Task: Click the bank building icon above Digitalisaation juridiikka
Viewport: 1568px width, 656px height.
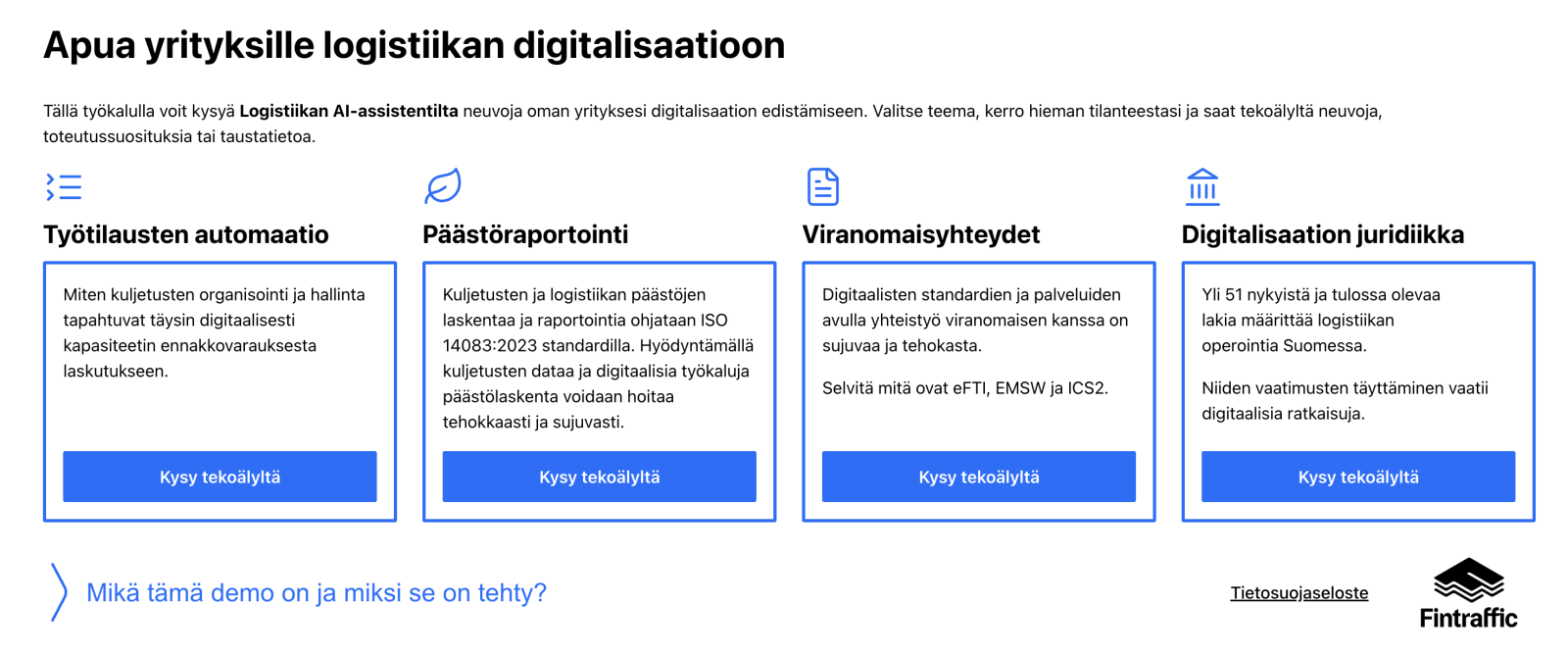Action: click(x=1202, y=186)
